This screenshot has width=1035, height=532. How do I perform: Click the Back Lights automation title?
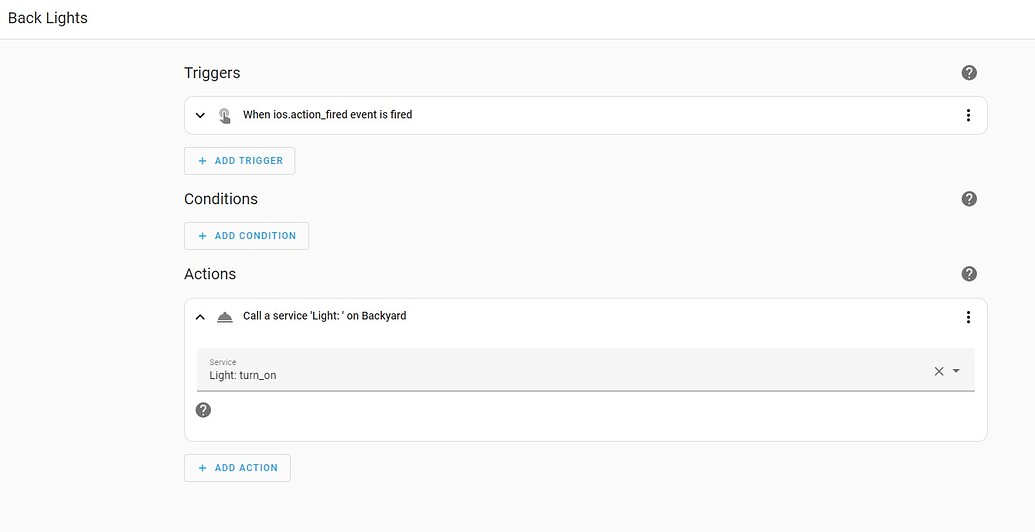tap(48, 18)
